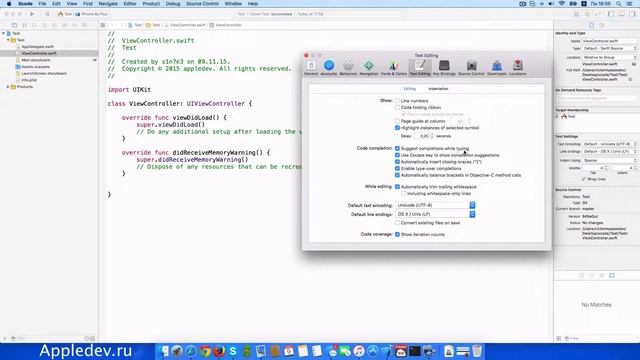Select Main.storyboard in the navigator
This screenshot has width=640, height=360.
click(x=36, y=60)
